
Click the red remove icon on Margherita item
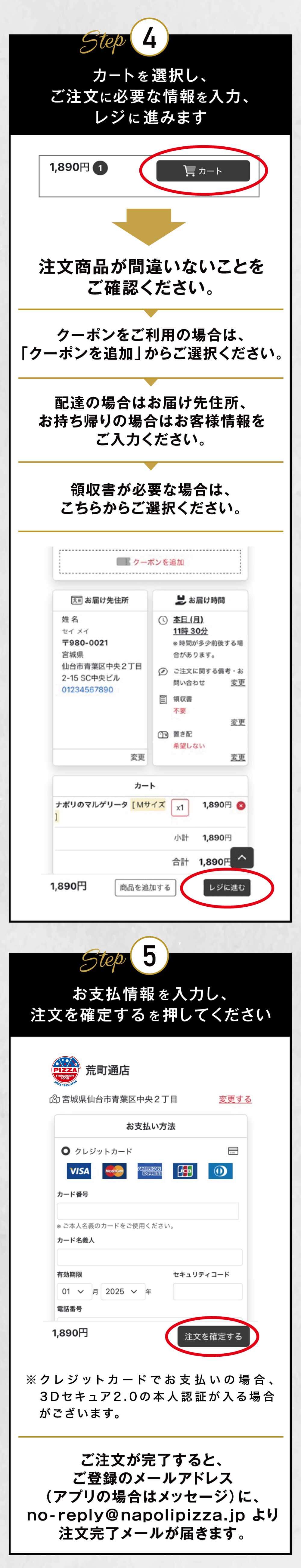point(241,805)
